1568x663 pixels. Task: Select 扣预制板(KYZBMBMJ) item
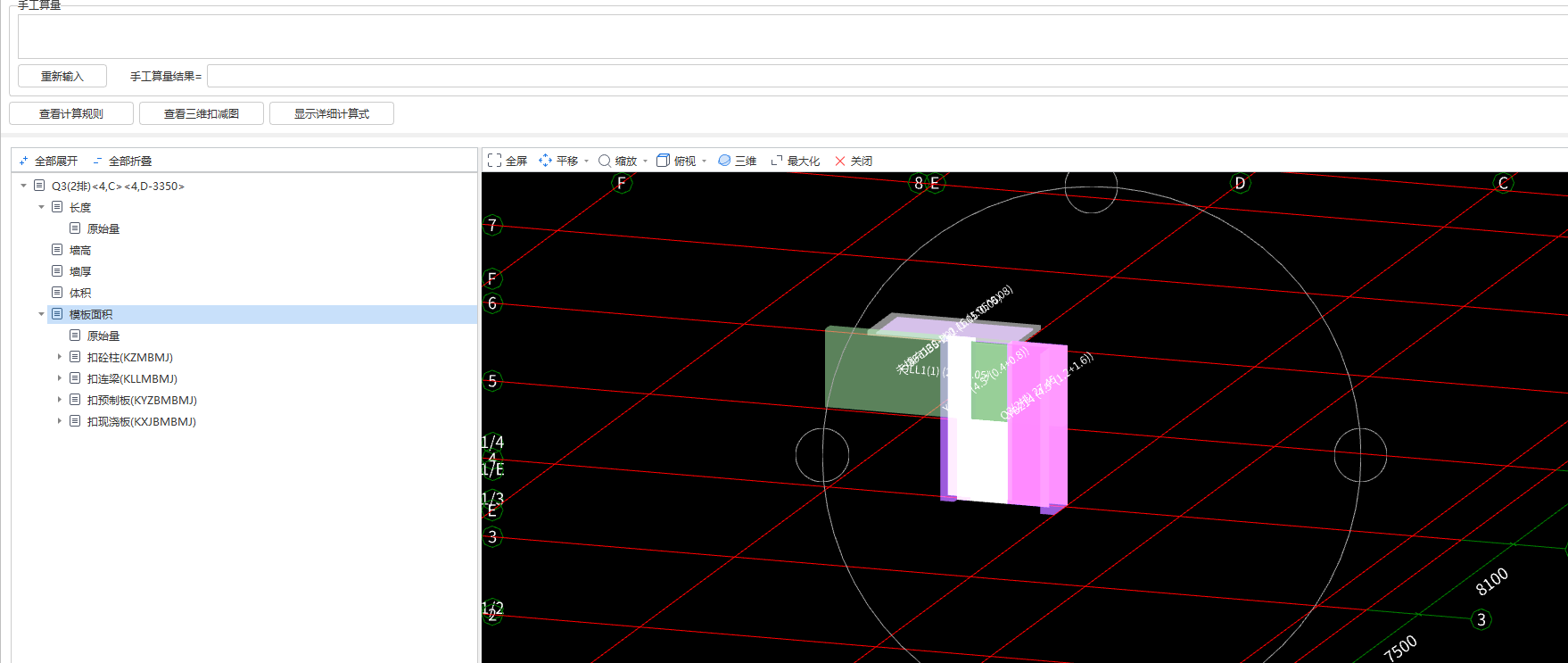(142, 400)
